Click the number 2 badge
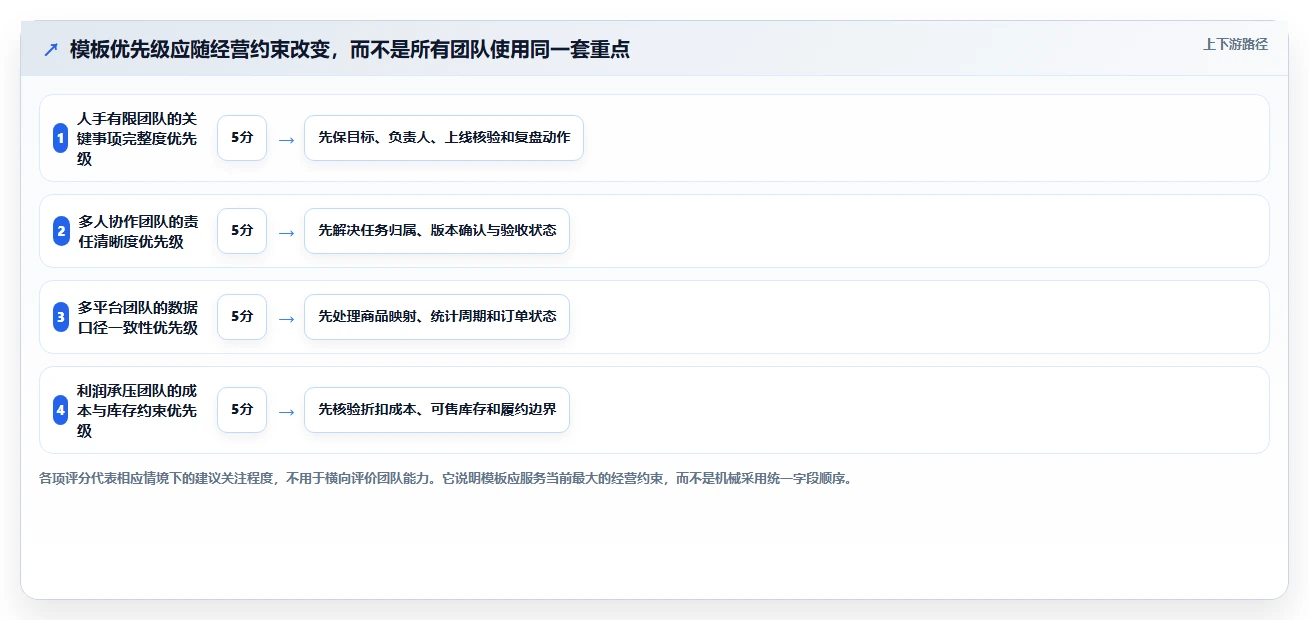 point(61,231)
